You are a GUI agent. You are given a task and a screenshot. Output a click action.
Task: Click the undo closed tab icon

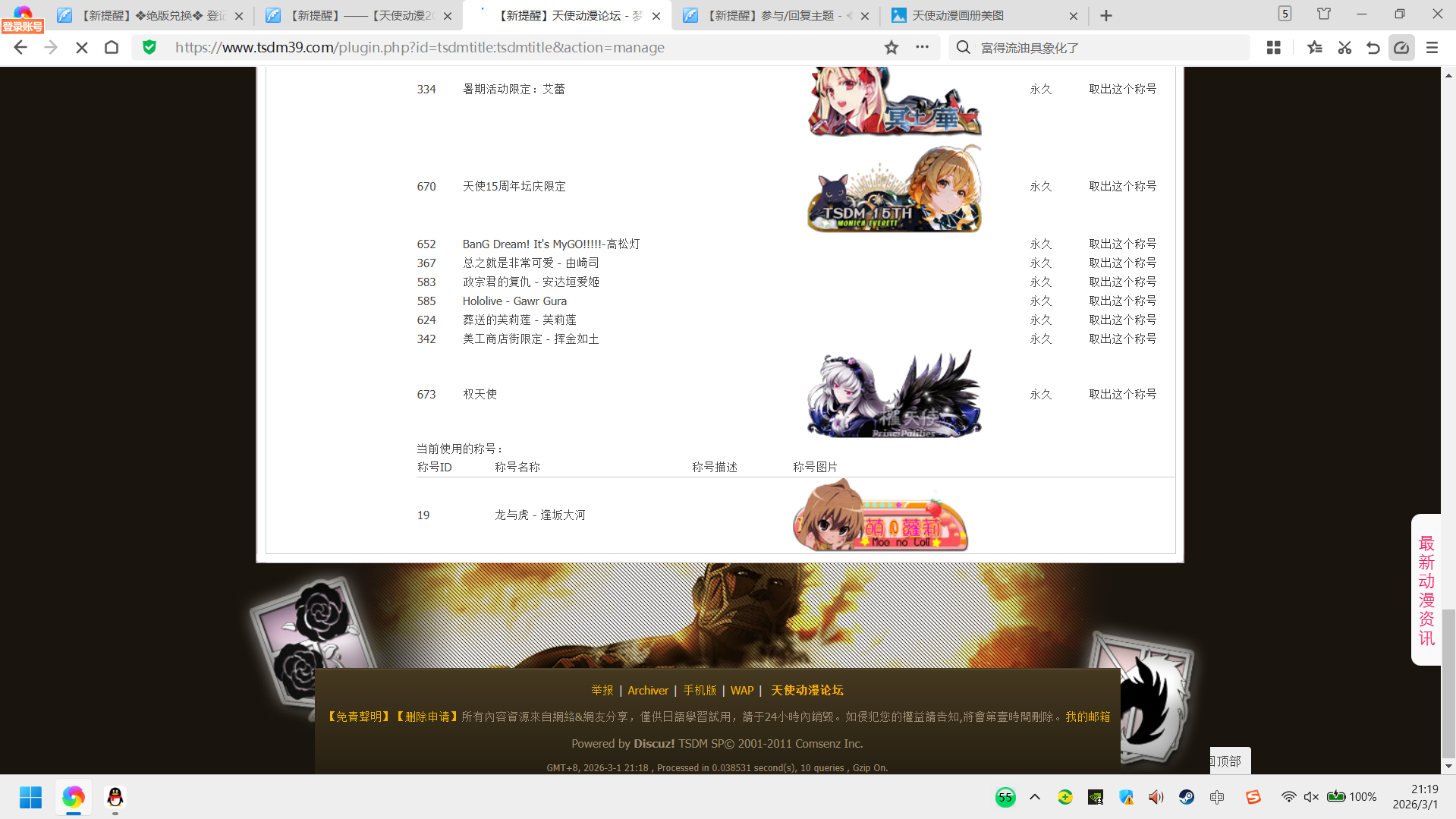point(1373,48)
